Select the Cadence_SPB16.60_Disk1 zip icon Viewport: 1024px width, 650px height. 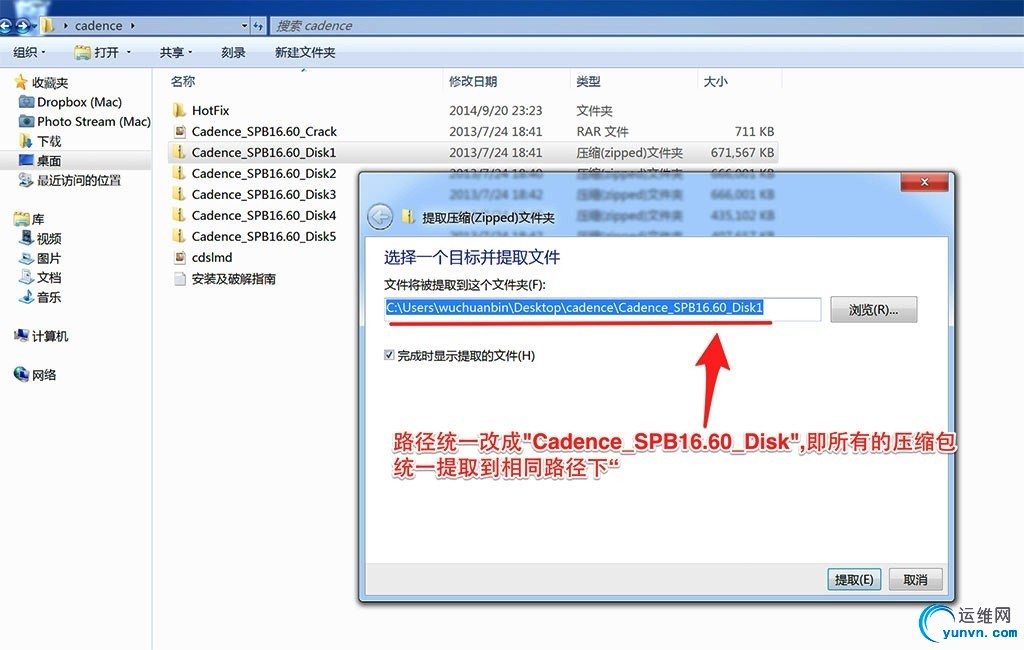(178, 152)
